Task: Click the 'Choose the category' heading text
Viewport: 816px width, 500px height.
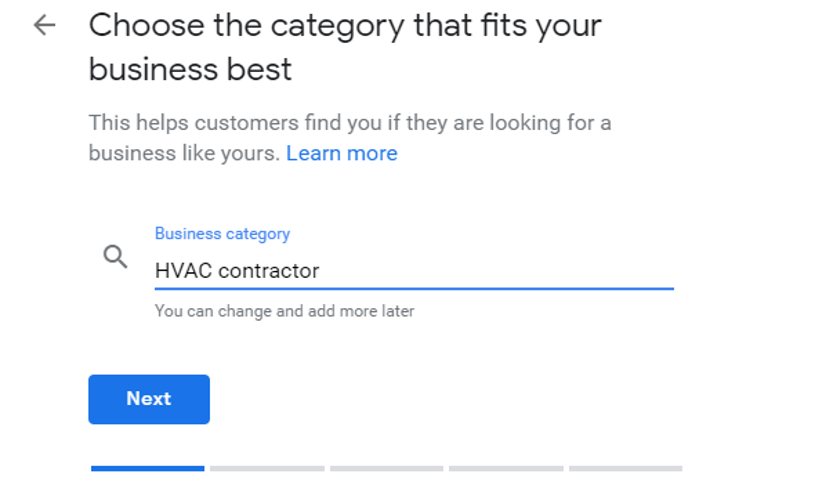Action: pyautogui.click(x=247, y=26)
